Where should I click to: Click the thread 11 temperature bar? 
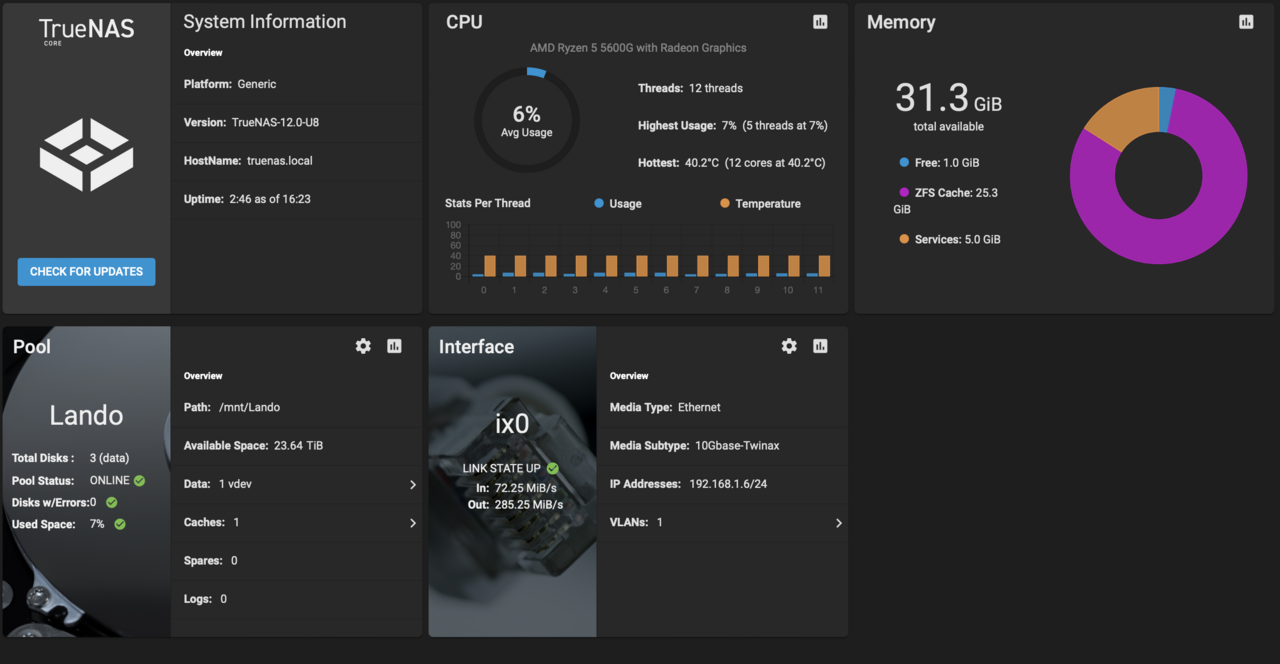click(x=824, y=266)
